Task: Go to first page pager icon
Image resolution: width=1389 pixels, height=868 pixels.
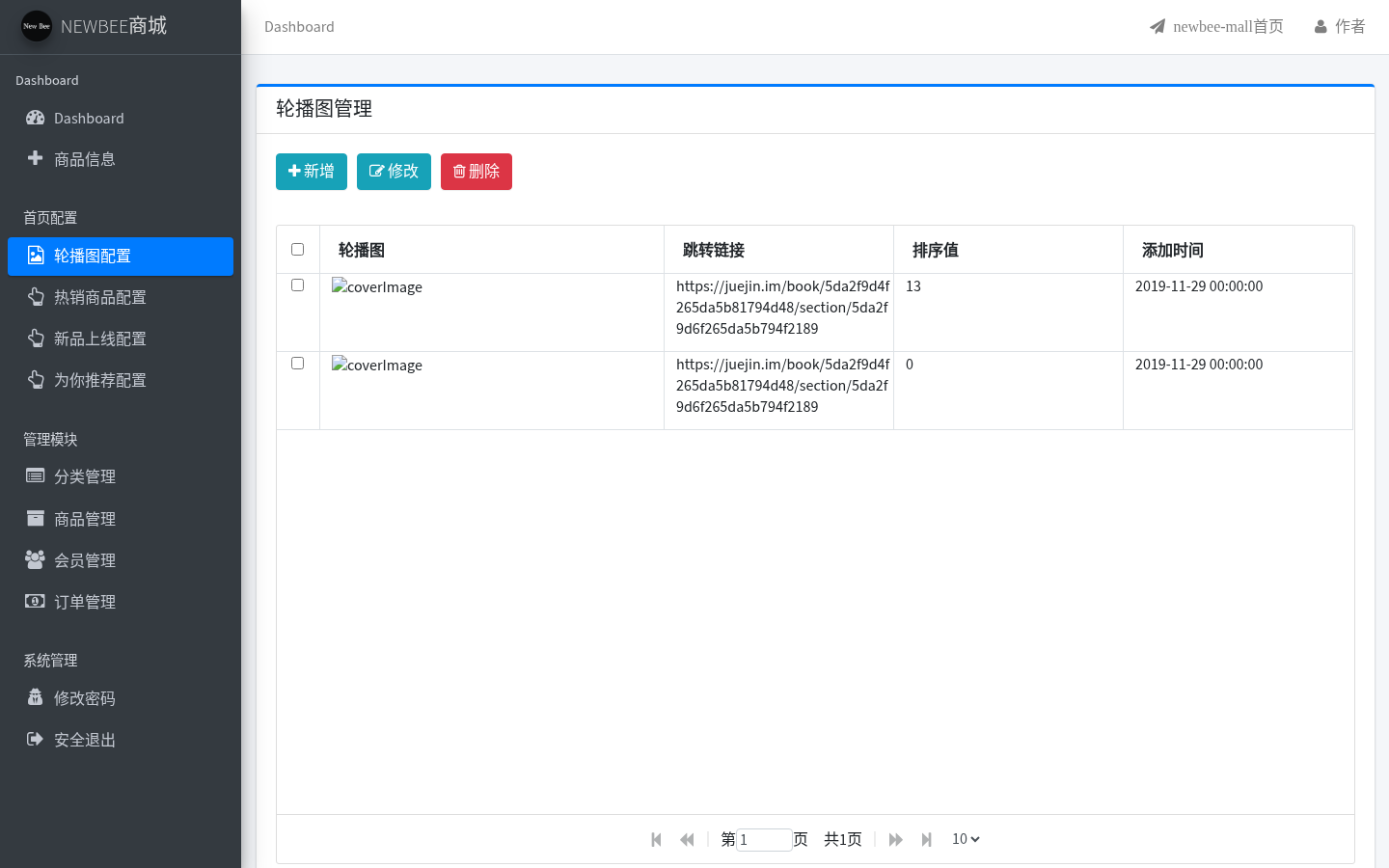Action: [657, 839]
